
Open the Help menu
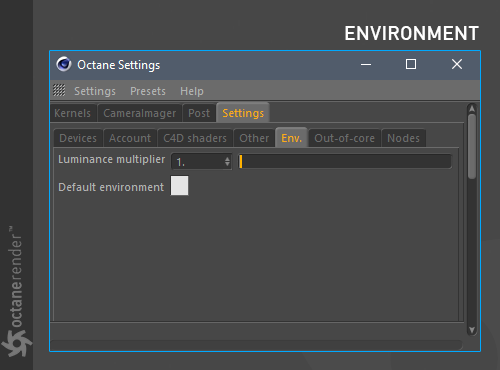tap(192, 91)
